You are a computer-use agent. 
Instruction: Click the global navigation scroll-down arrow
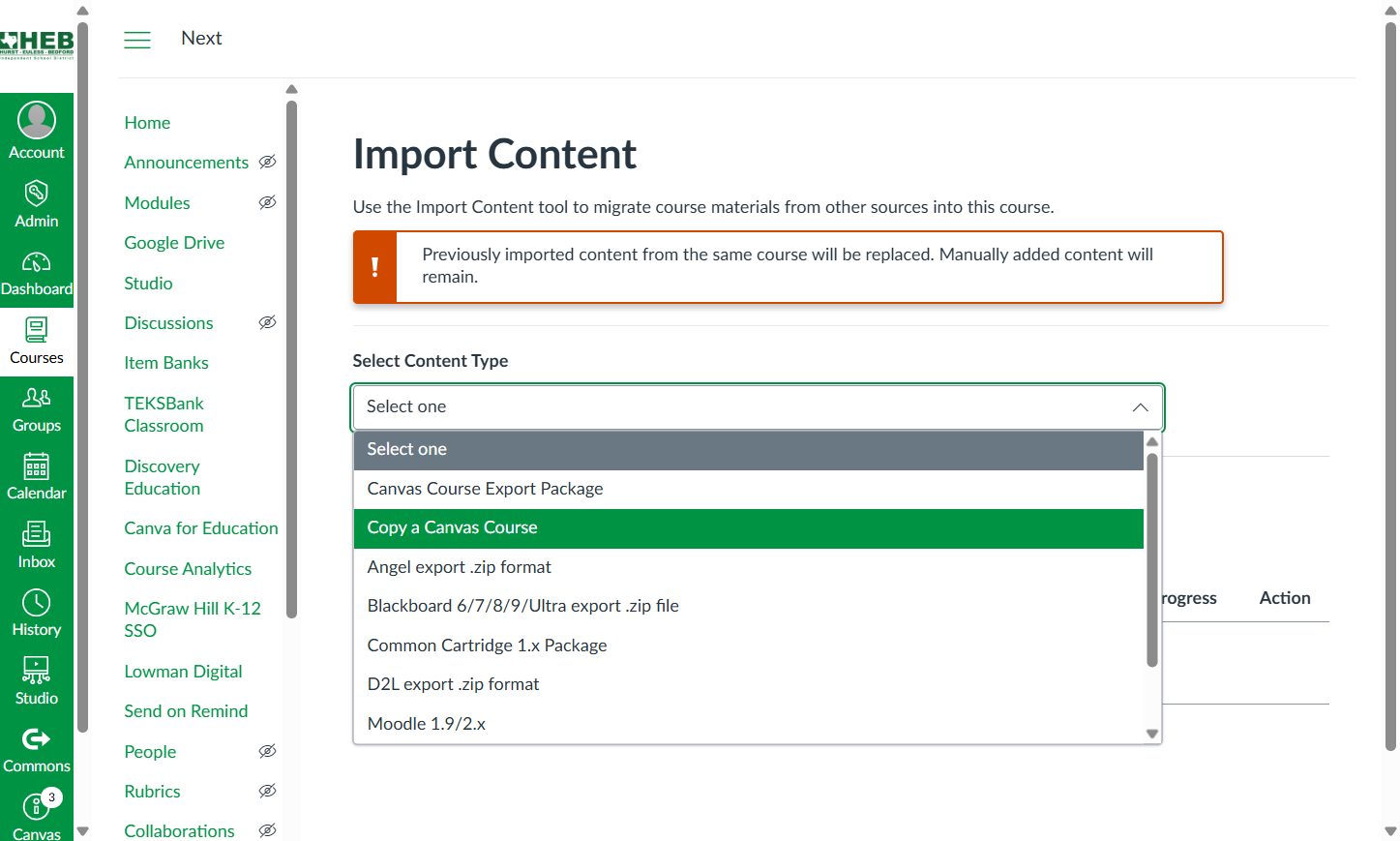coord(82,830)
